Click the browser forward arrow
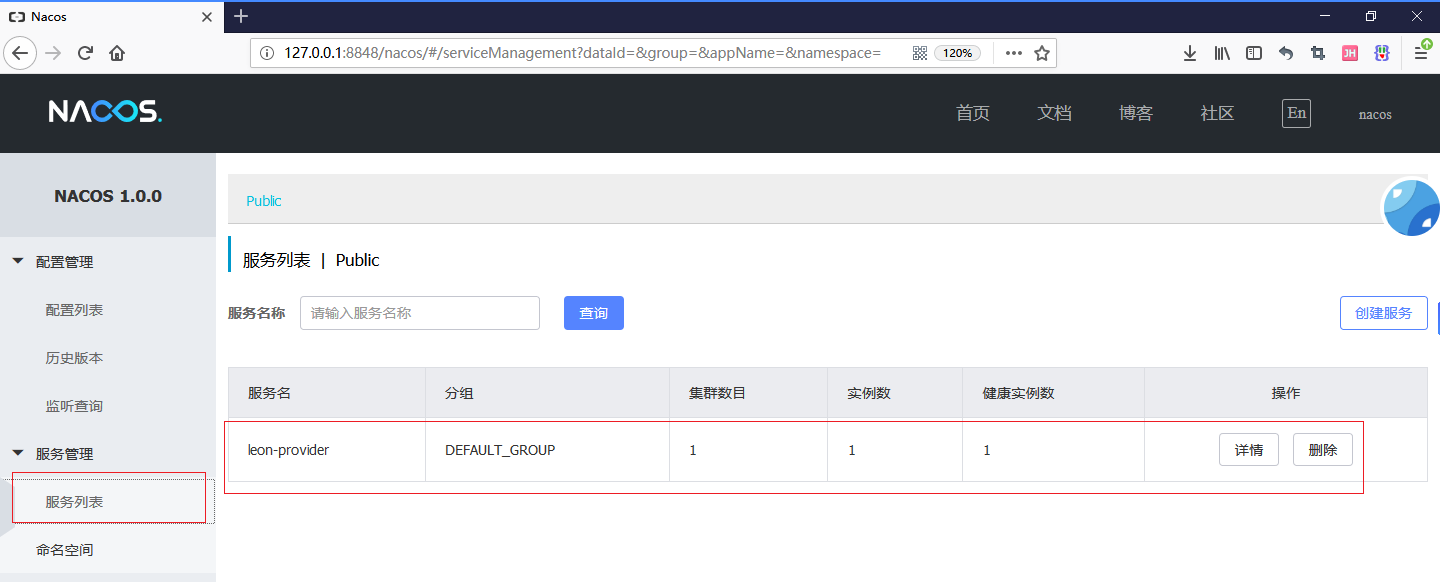The height and width of the screenshot is (582, 1440). click(x=54, y=53)
